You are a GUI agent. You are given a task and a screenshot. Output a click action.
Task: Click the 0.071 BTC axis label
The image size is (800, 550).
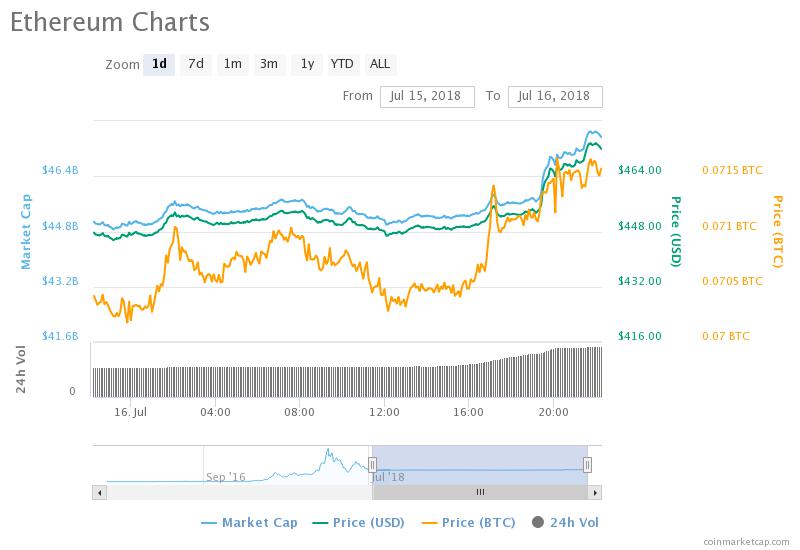(x=729, y=226)
